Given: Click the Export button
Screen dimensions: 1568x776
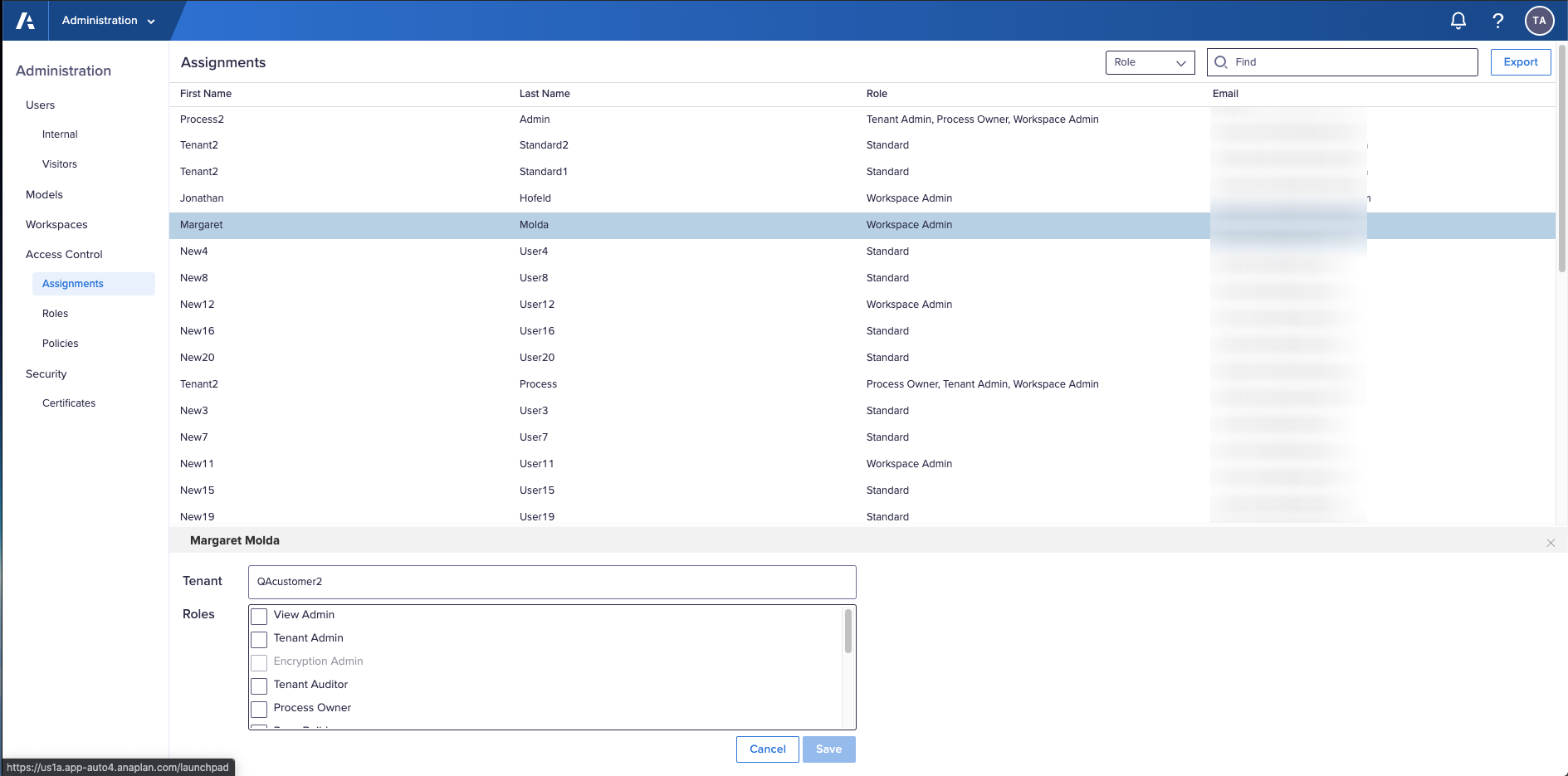Looking at the screenshot, I should pyautogui.click(x=1520, y=61).
